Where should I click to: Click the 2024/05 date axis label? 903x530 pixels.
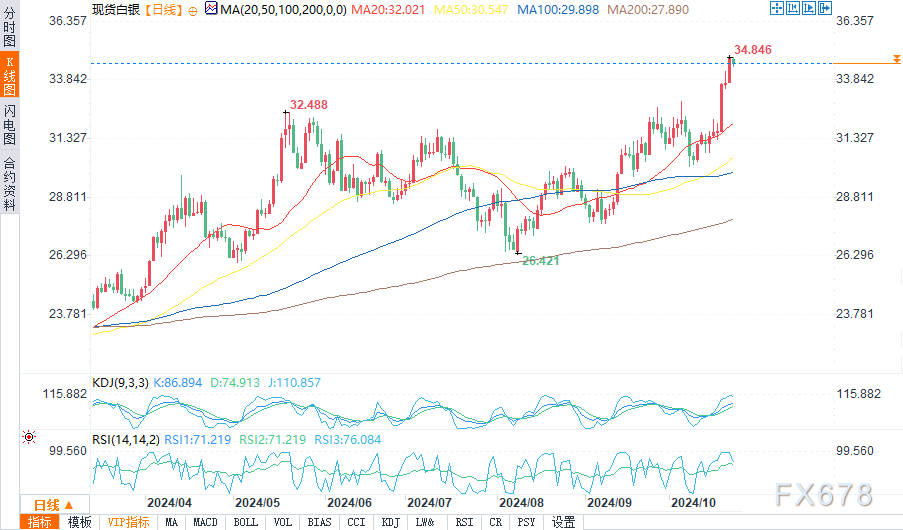point(257,502)
